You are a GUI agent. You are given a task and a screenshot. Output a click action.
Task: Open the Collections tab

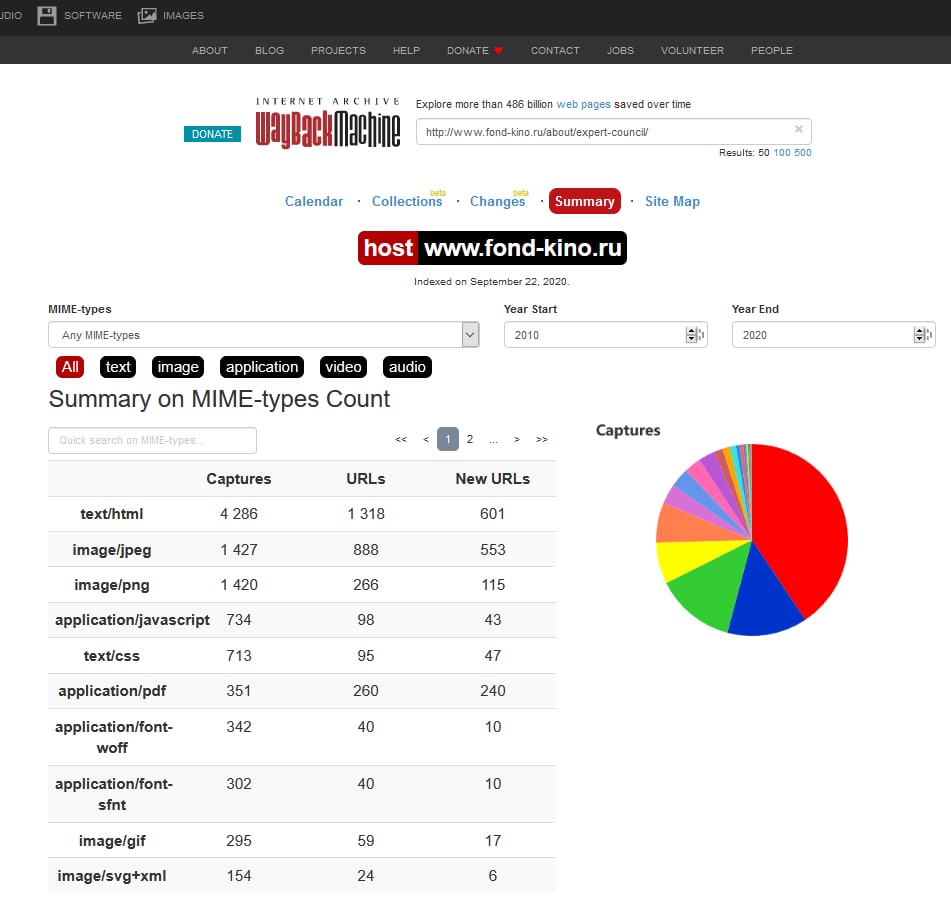(x=407, y=201)
